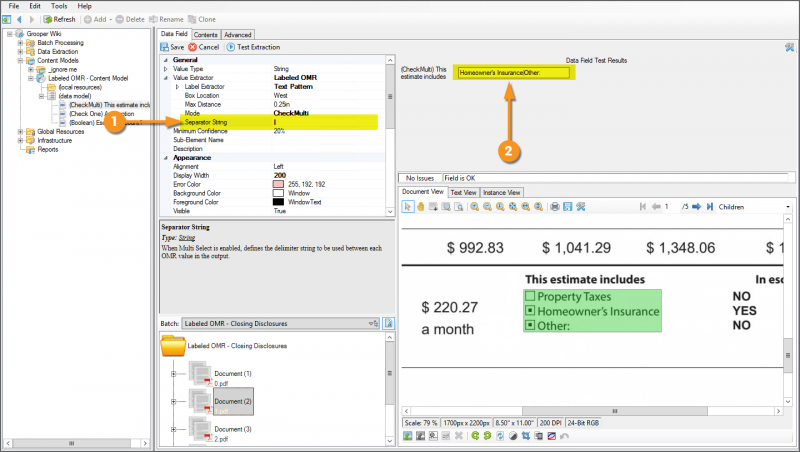Open the Children dropdown in viewer toolbar
Viewport: 800px width, 452px height.
click(x=788, y=207)
